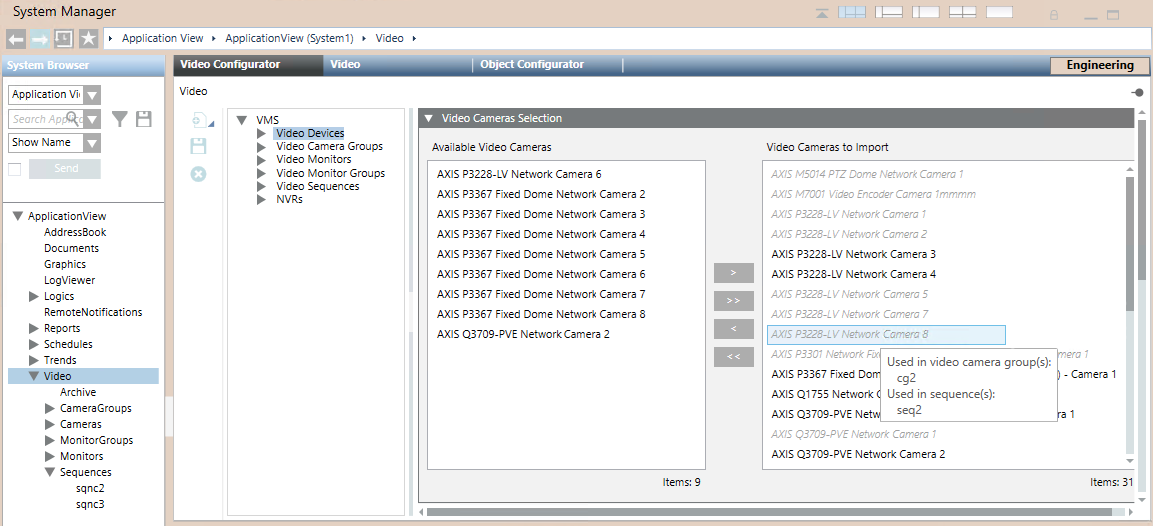Select the fifth single-pane layout icon
The height and width of the screenshot is (526, 1153).
point(999,13)
